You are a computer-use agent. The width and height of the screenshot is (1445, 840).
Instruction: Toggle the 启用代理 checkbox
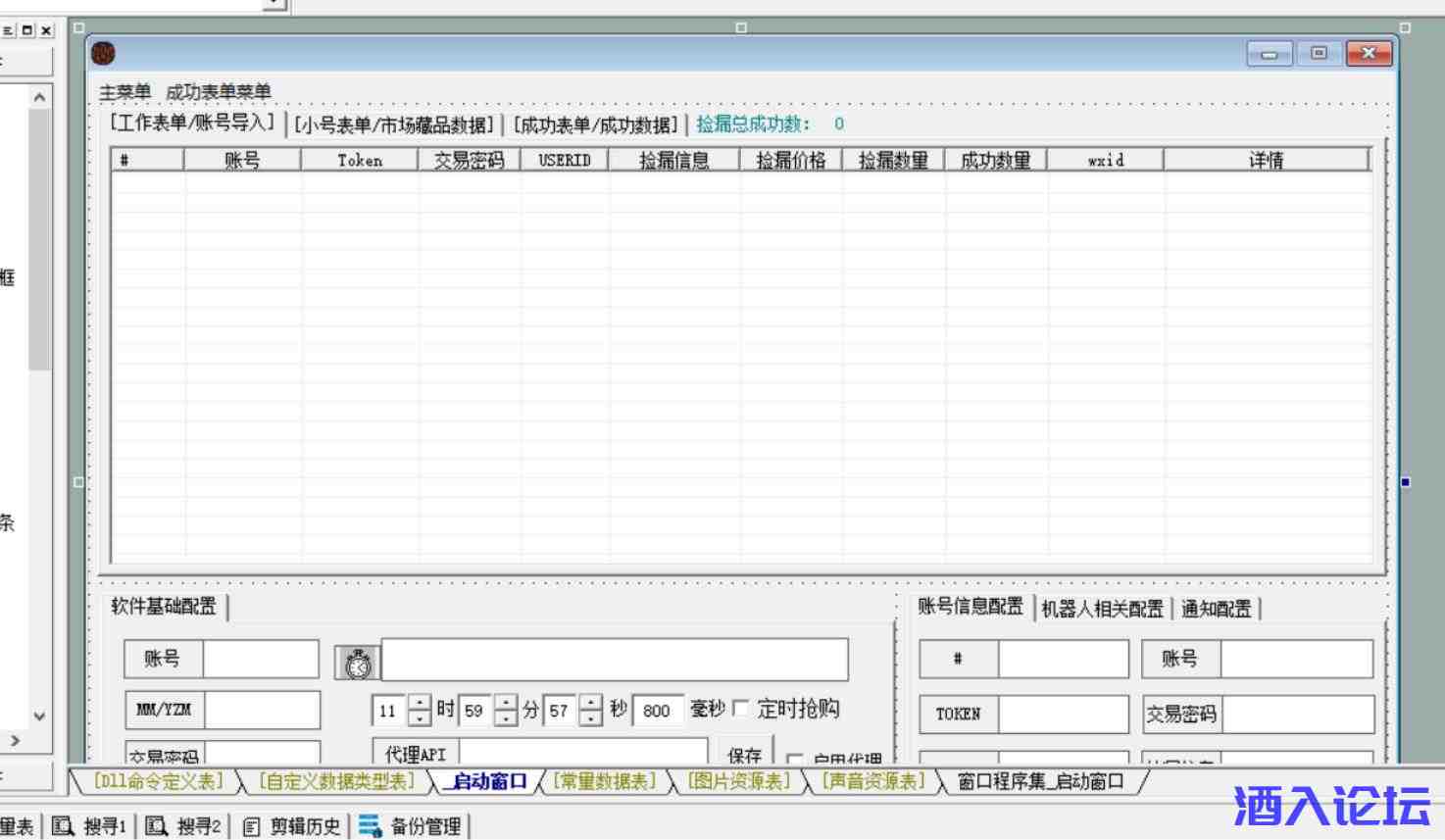coord(794,758)
